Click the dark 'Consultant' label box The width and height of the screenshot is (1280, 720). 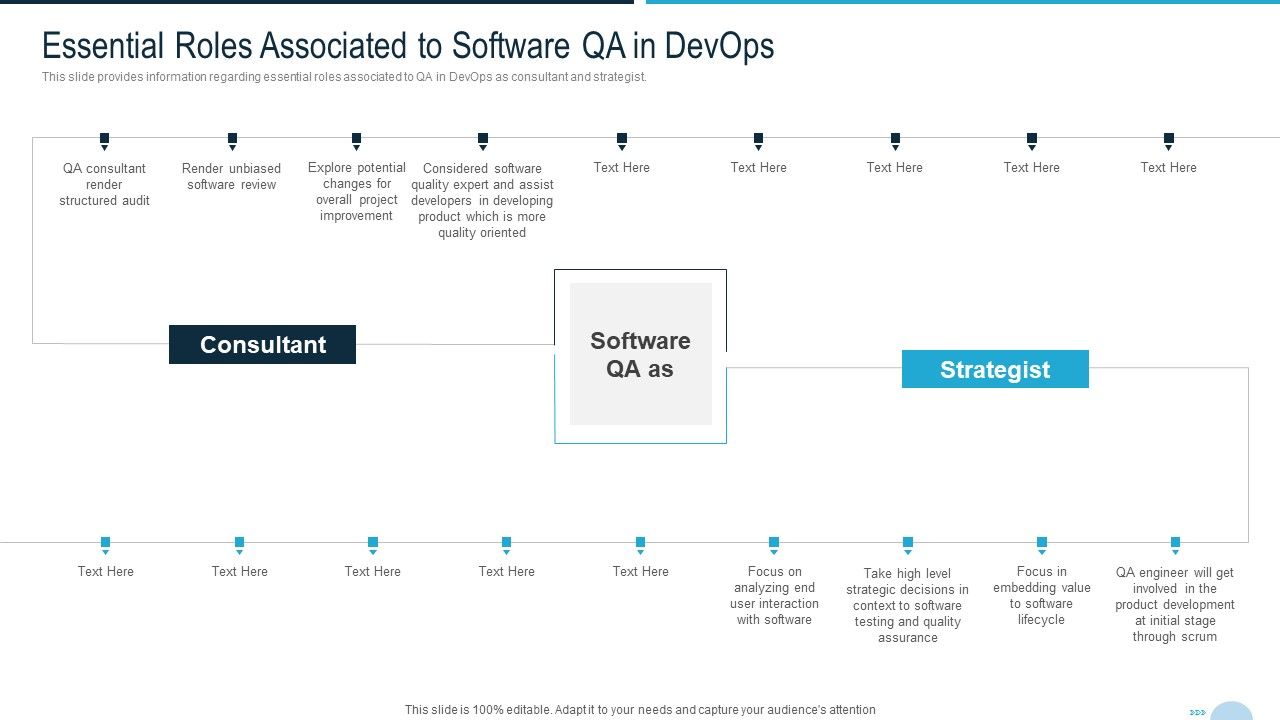click(x=262, y=344)
